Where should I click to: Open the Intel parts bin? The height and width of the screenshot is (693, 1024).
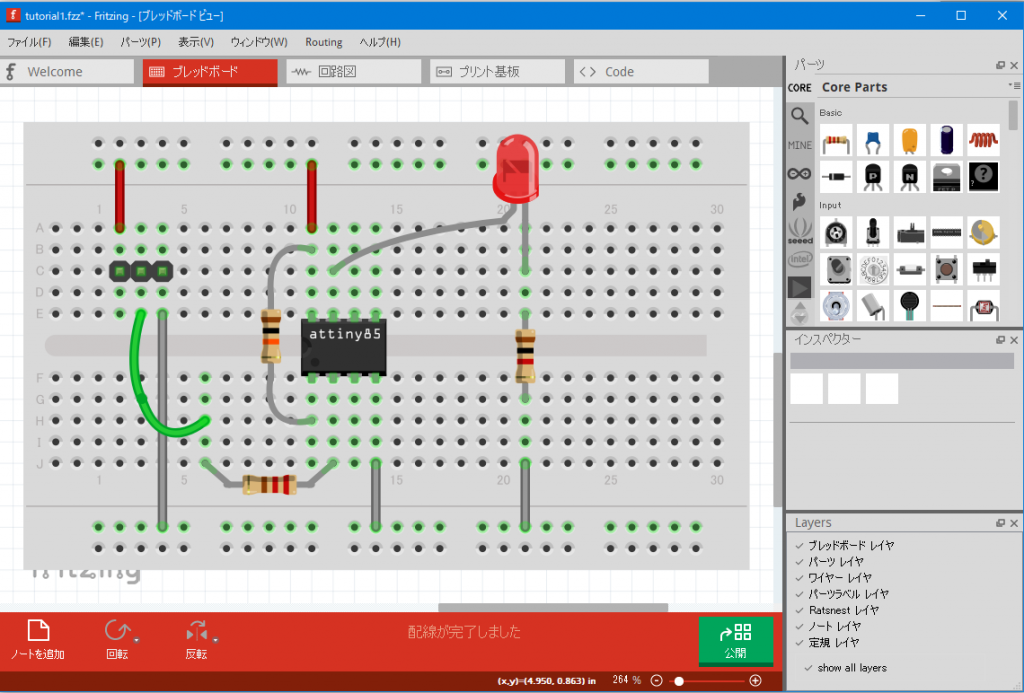point(799,259)
